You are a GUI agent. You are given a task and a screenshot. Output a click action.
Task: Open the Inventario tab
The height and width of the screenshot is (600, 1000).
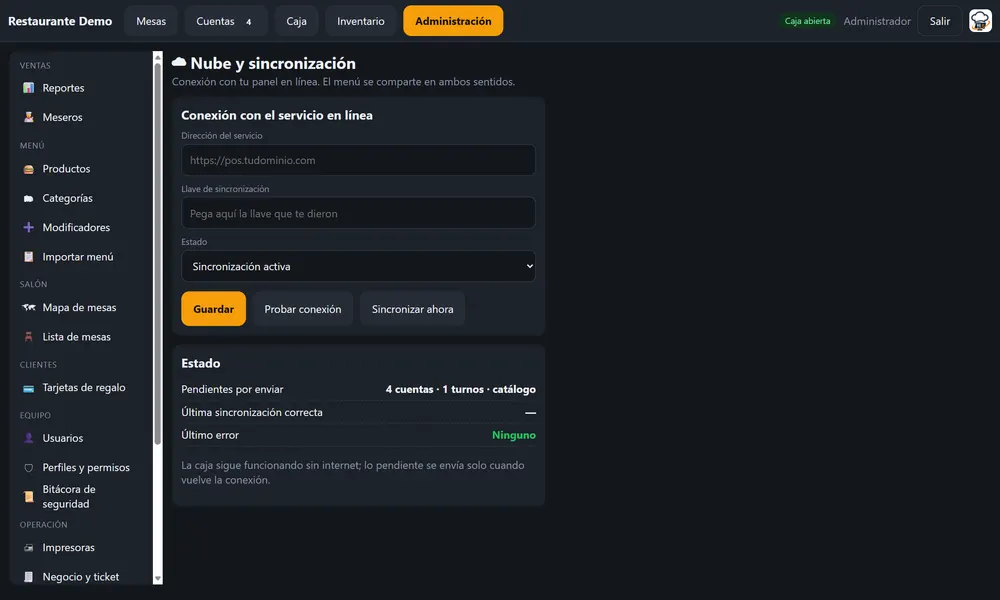[x=361, y=21]
